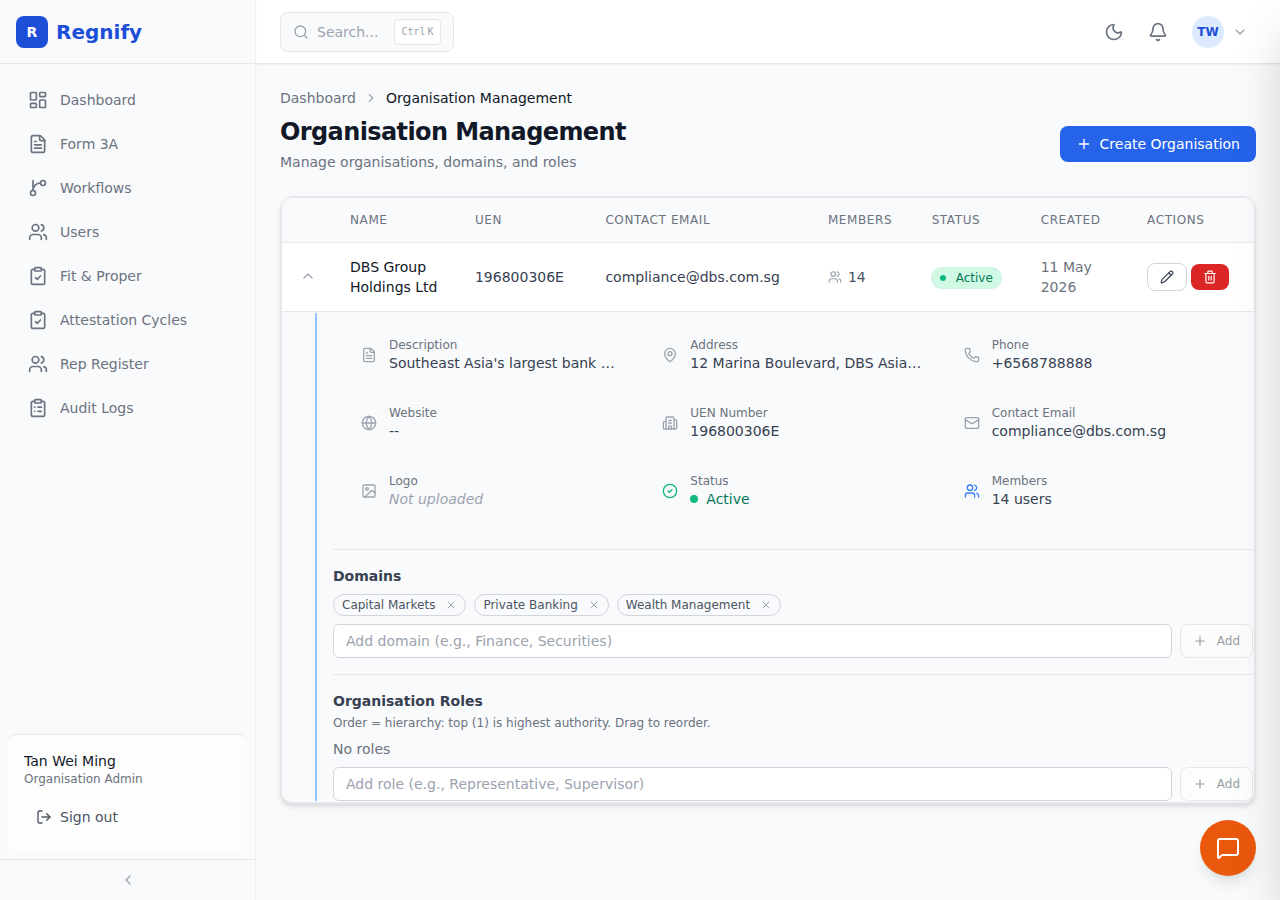Select Attestation Cycles in sidebar
The height and width of the screenshot is (900, 1280).
128,320
